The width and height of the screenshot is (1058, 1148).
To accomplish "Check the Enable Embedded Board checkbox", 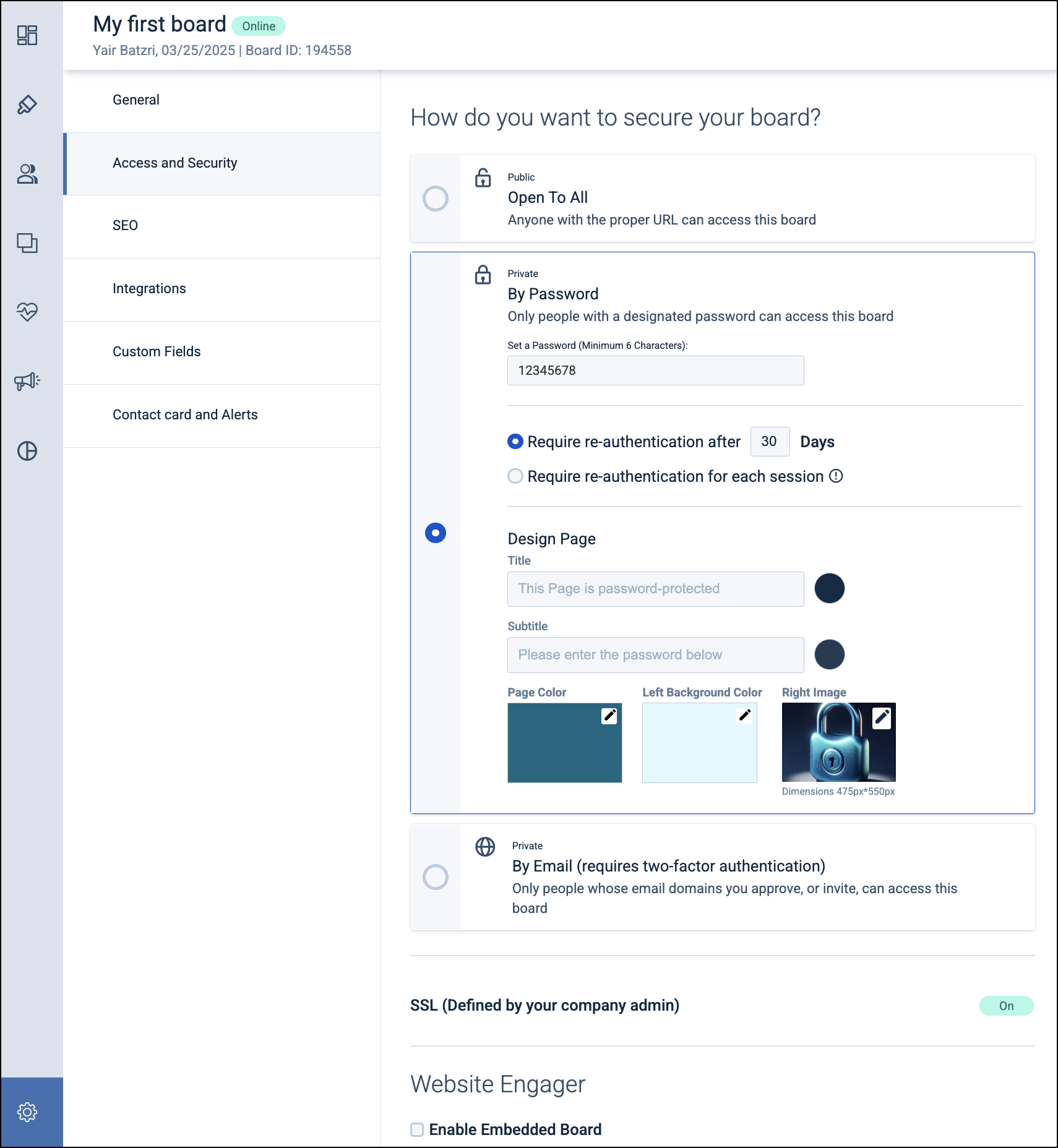I will 418,1129.
